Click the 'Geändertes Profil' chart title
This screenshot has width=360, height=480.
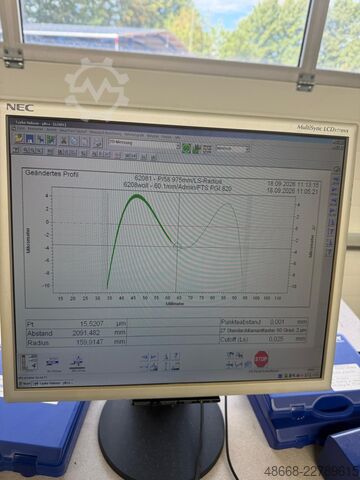pos(52,173)
